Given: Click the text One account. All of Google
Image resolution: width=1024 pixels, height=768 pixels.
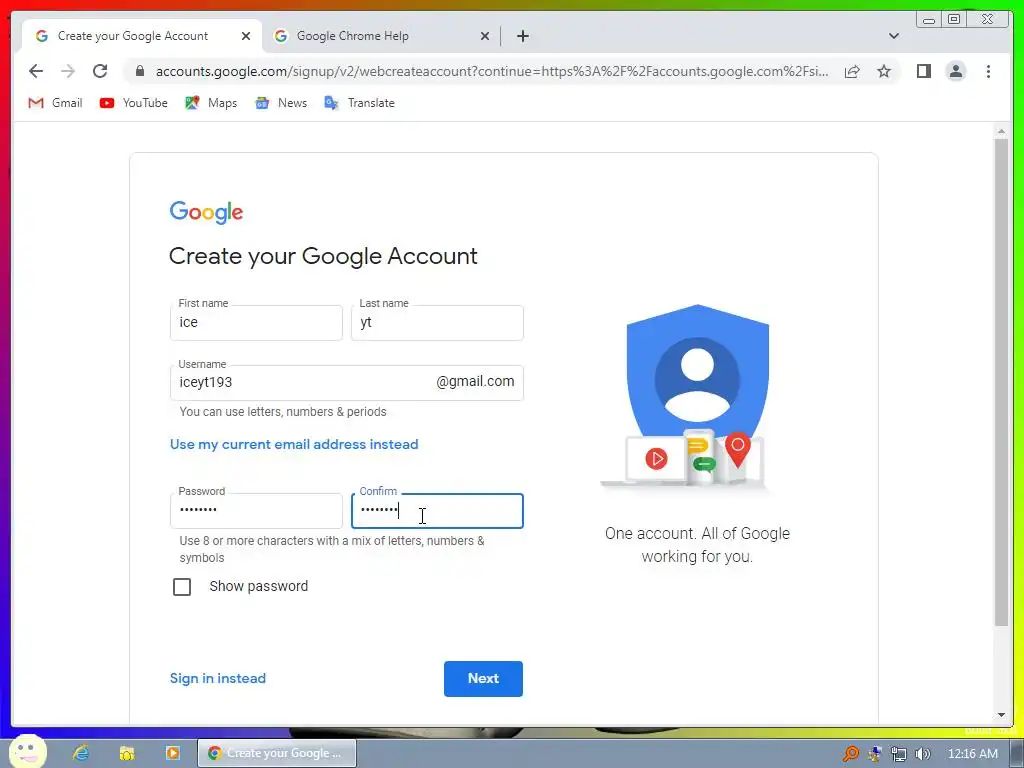Looking at the screenshot, I should [x=697, y=534].
